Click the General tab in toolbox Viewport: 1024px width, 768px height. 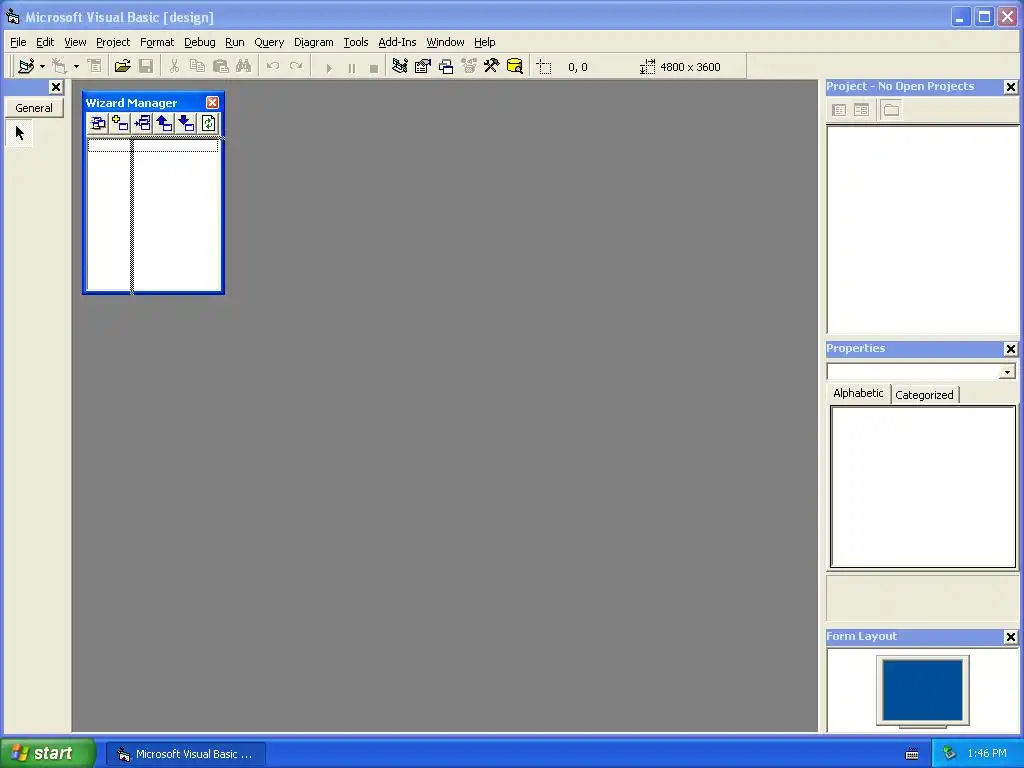point(34,108)
